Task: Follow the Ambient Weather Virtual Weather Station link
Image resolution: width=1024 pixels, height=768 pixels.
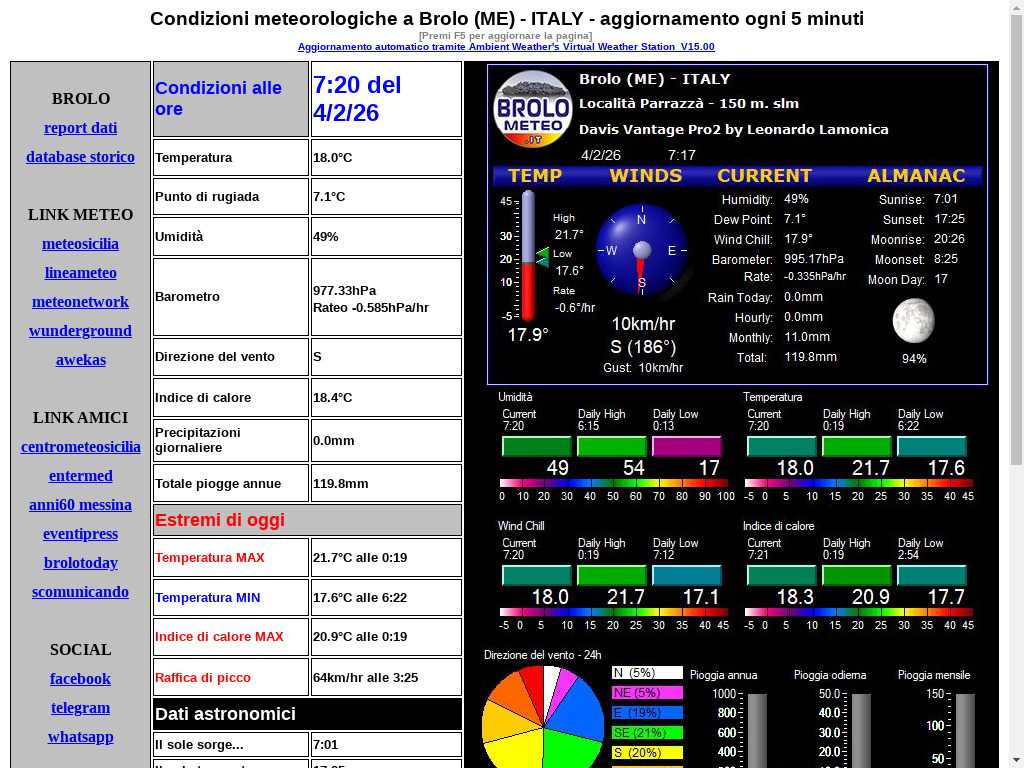Action: tap(506, 47)
